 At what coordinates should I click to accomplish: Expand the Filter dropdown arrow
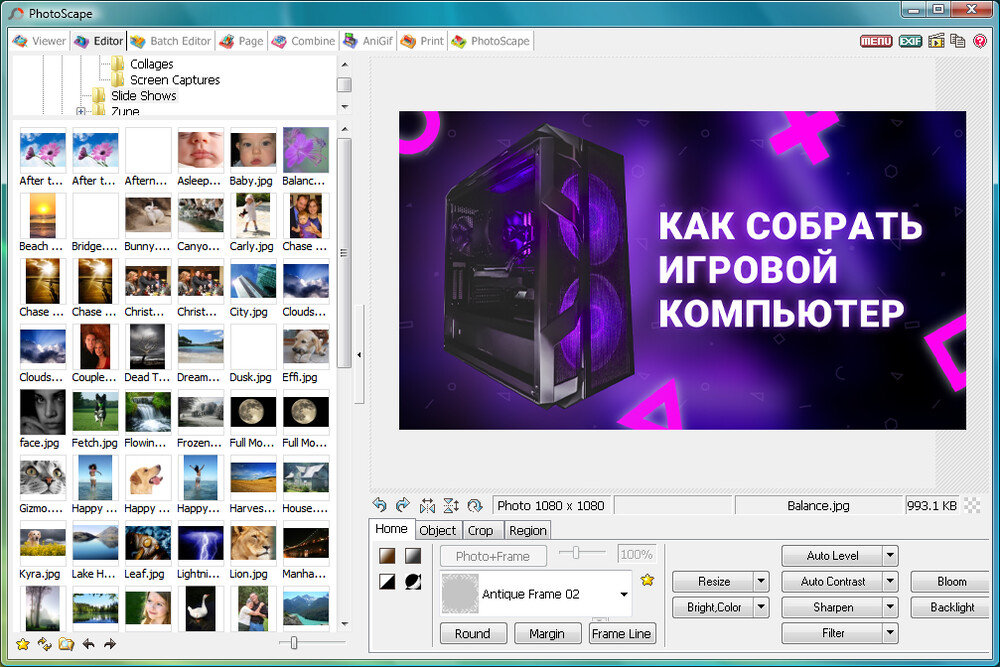[890, 633]
